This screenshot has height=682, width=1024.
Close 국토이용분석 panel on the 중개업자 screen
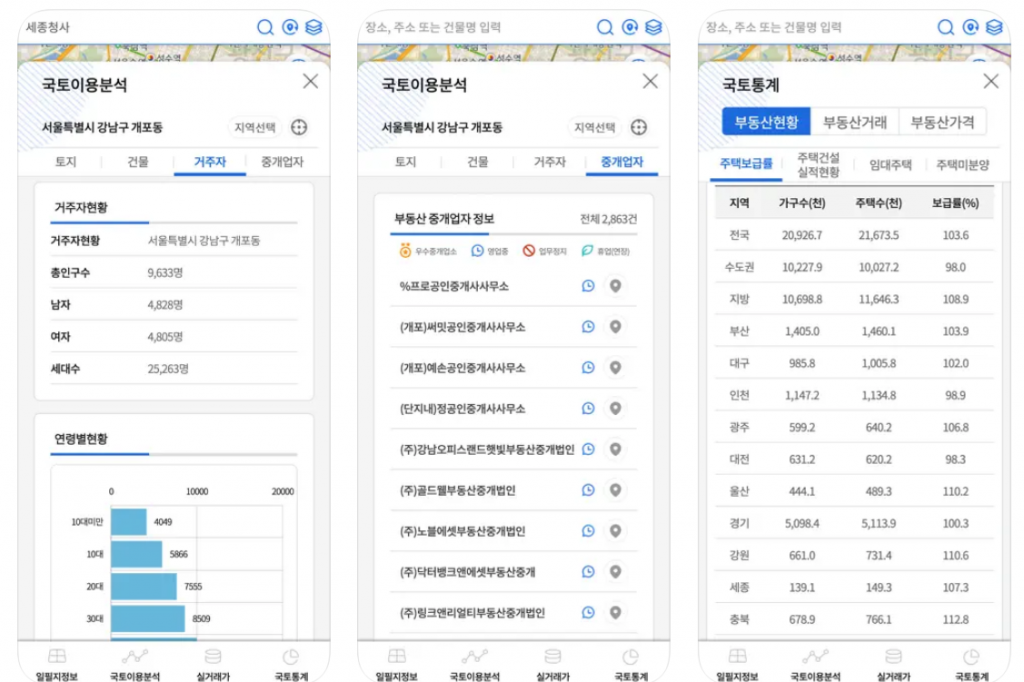pyautogui.click(x=650, y=81)
